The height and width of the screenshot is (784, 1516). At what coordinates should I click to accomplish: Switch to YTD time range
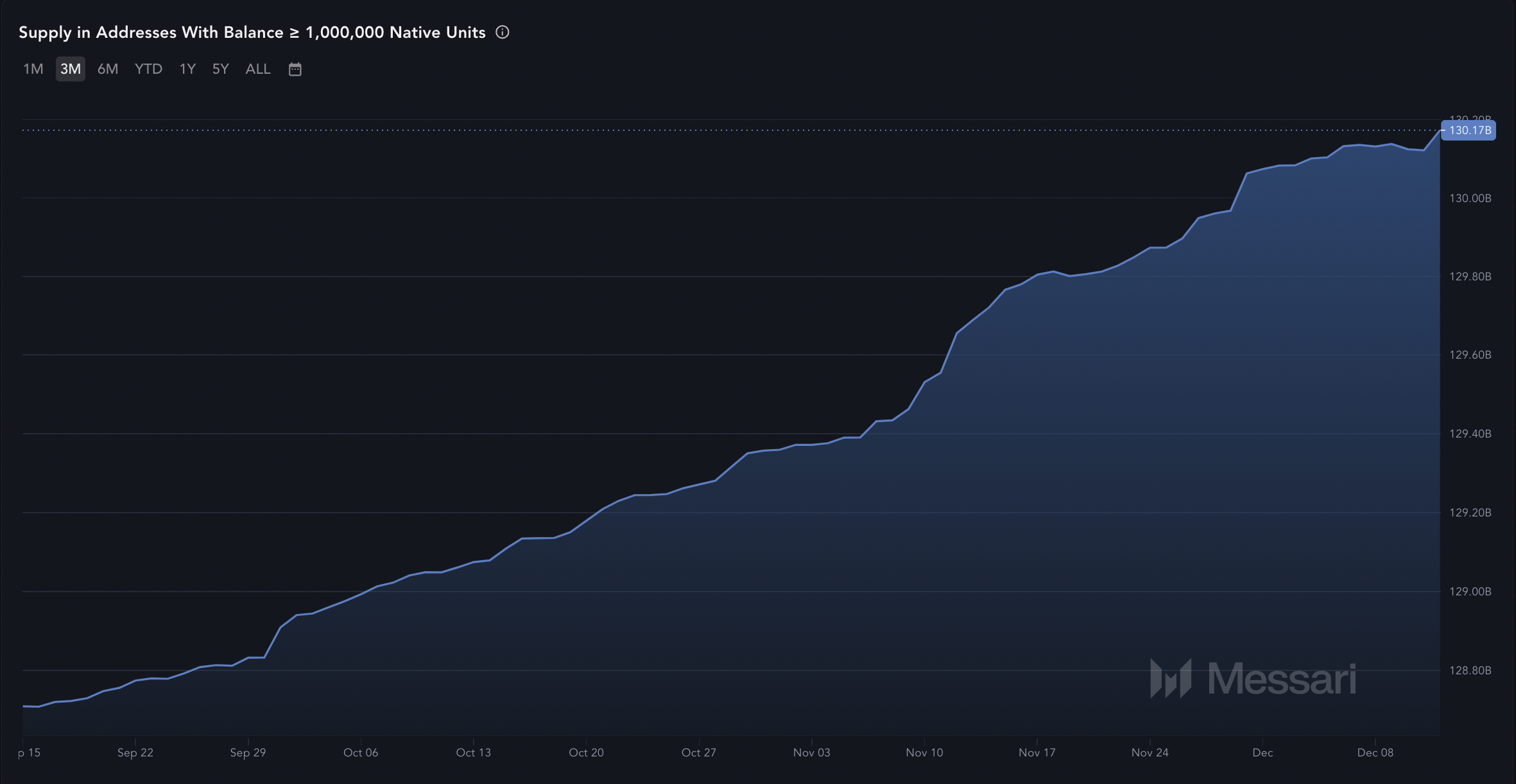pos(148,69)
